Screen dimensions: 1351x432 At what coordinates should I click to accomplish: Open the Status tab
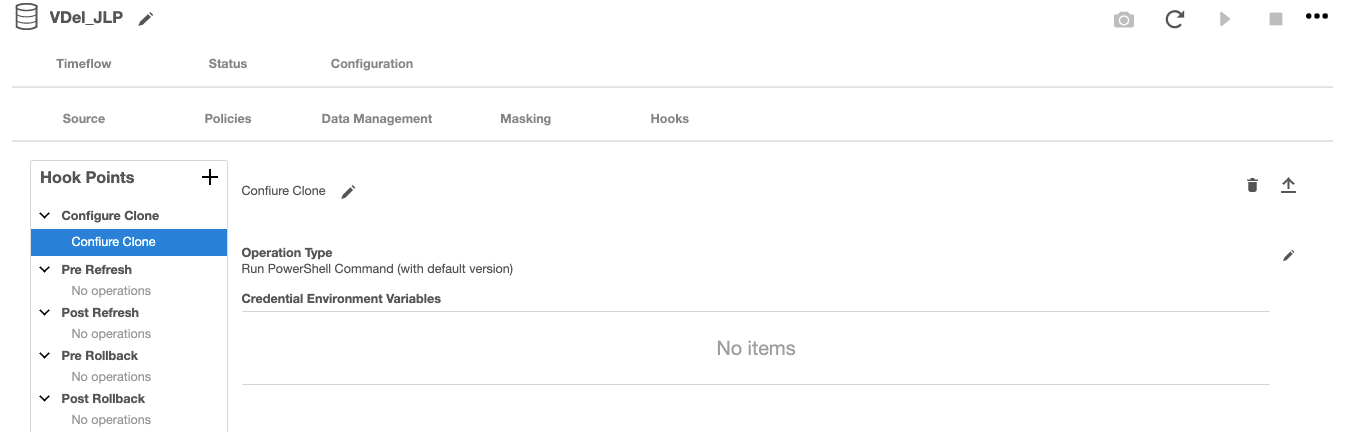pyautogui.click(x=228, y=64)
